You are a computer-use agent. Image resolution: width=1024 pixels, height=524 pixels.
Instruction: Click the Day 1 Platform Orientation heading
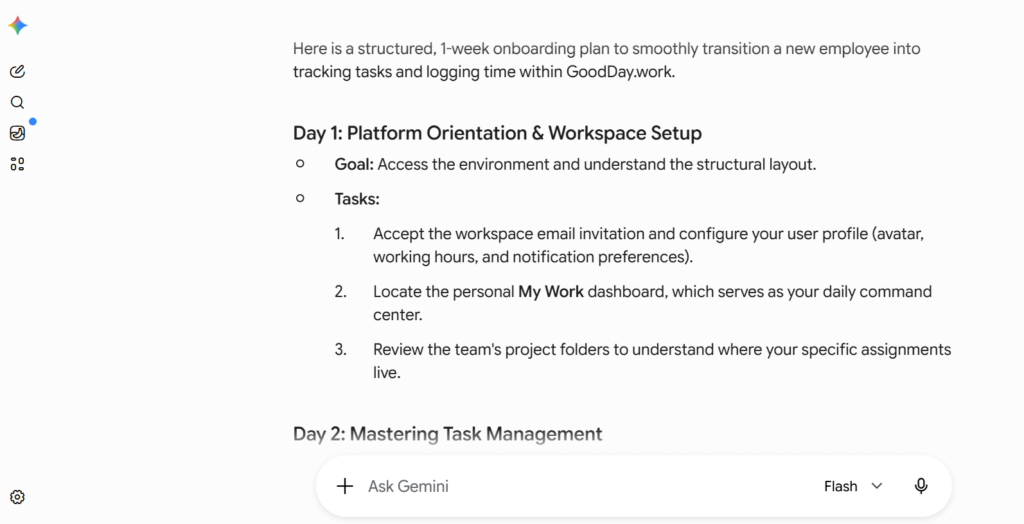coord(497,133)
